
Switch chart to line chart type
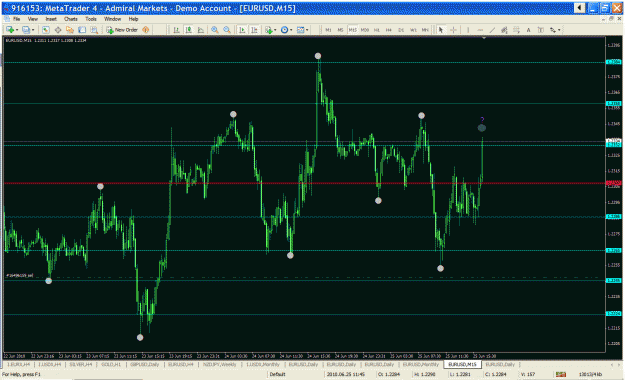(201, 30)
